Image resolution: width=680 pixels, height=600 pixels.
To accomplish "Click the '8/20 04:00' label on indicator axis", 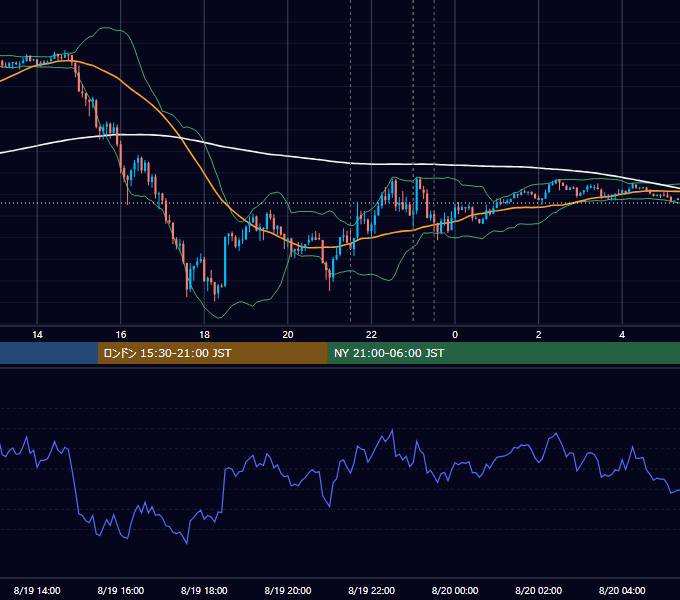I will coord(622,590).
